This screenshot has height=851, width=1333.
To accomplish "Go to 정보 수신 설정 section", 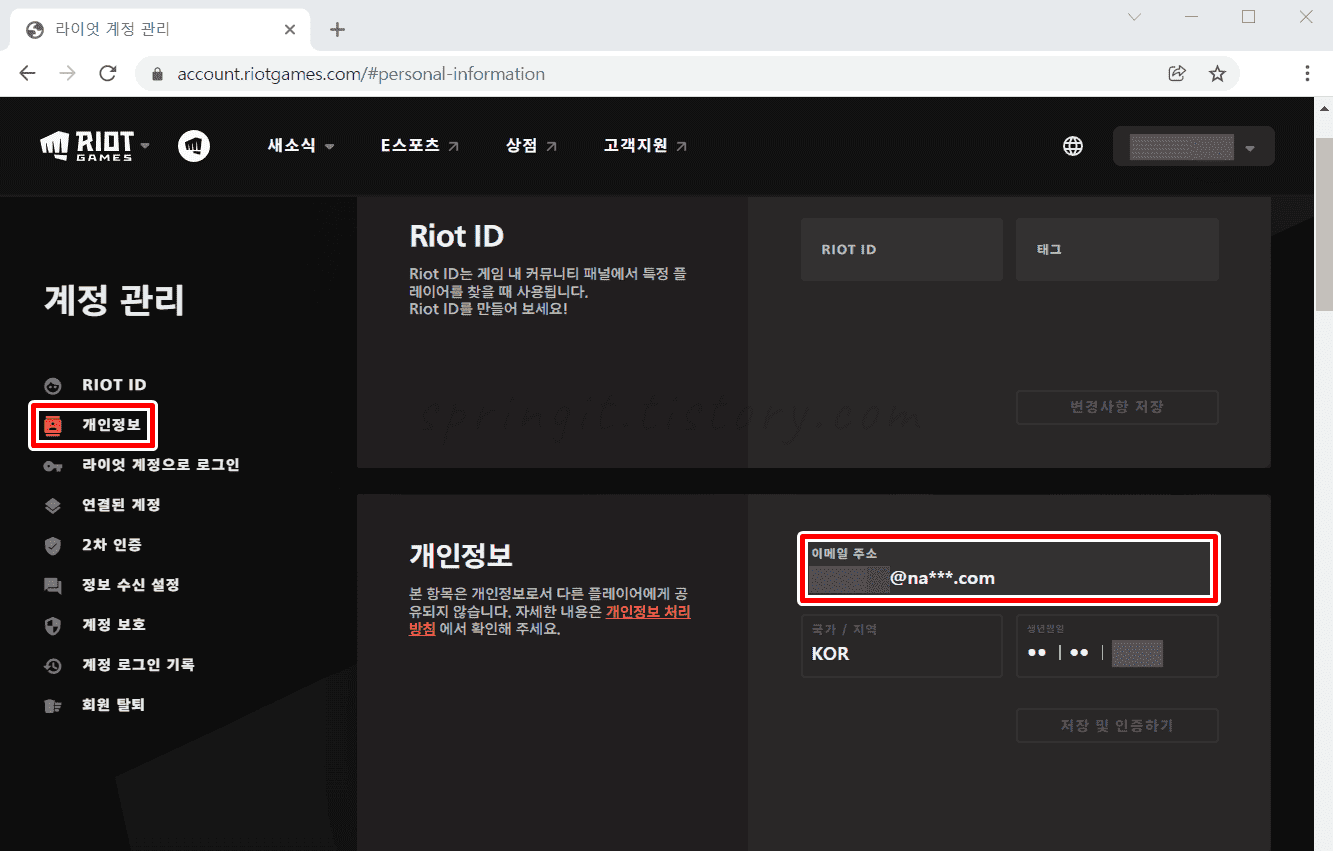I will click(131, 585).
